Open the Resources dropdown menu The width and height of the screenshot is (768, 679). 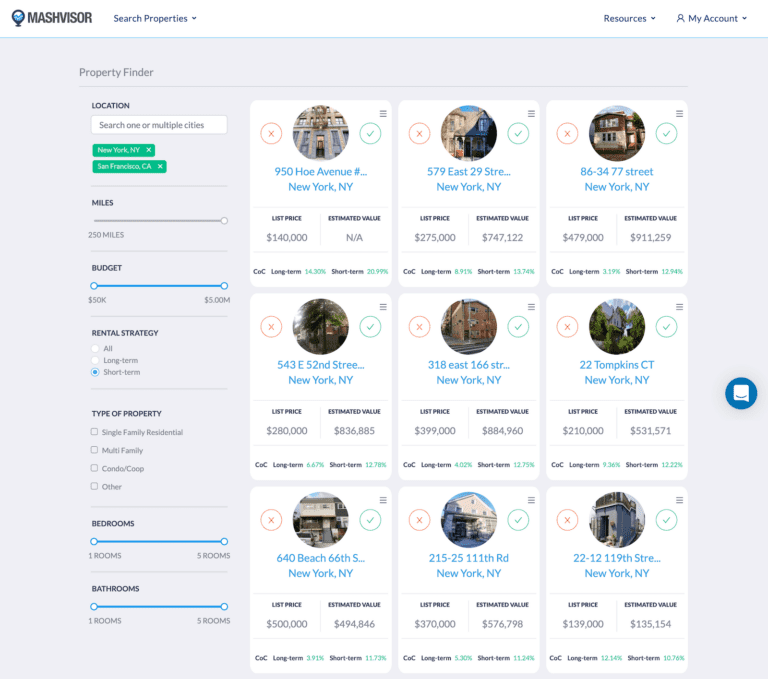pyautogui.click(x=630, y=18)
